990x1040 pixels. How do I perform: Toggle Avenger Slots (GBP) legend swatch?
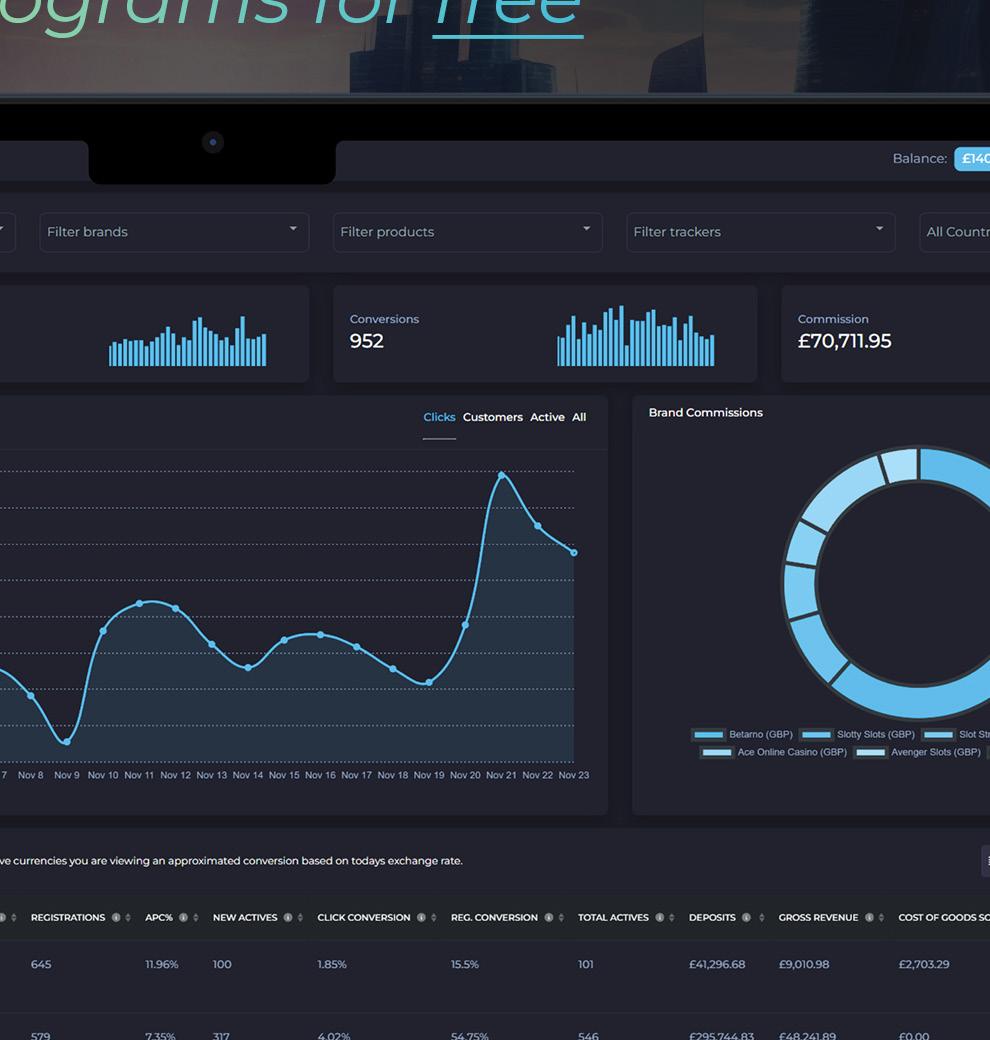pyautogui.click(x=871, y=752)
